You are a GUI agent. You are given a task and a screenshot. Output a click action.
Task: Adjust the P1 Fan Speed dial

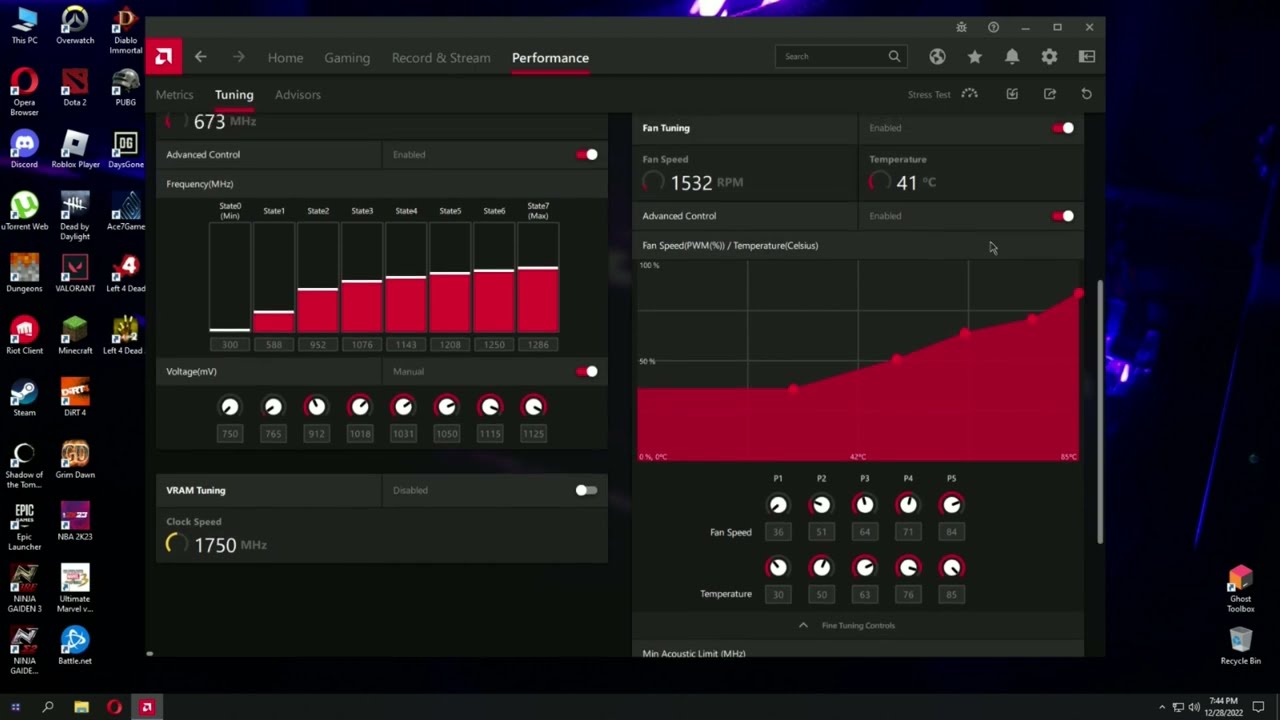pyautogui.click(x=778, y=505)
